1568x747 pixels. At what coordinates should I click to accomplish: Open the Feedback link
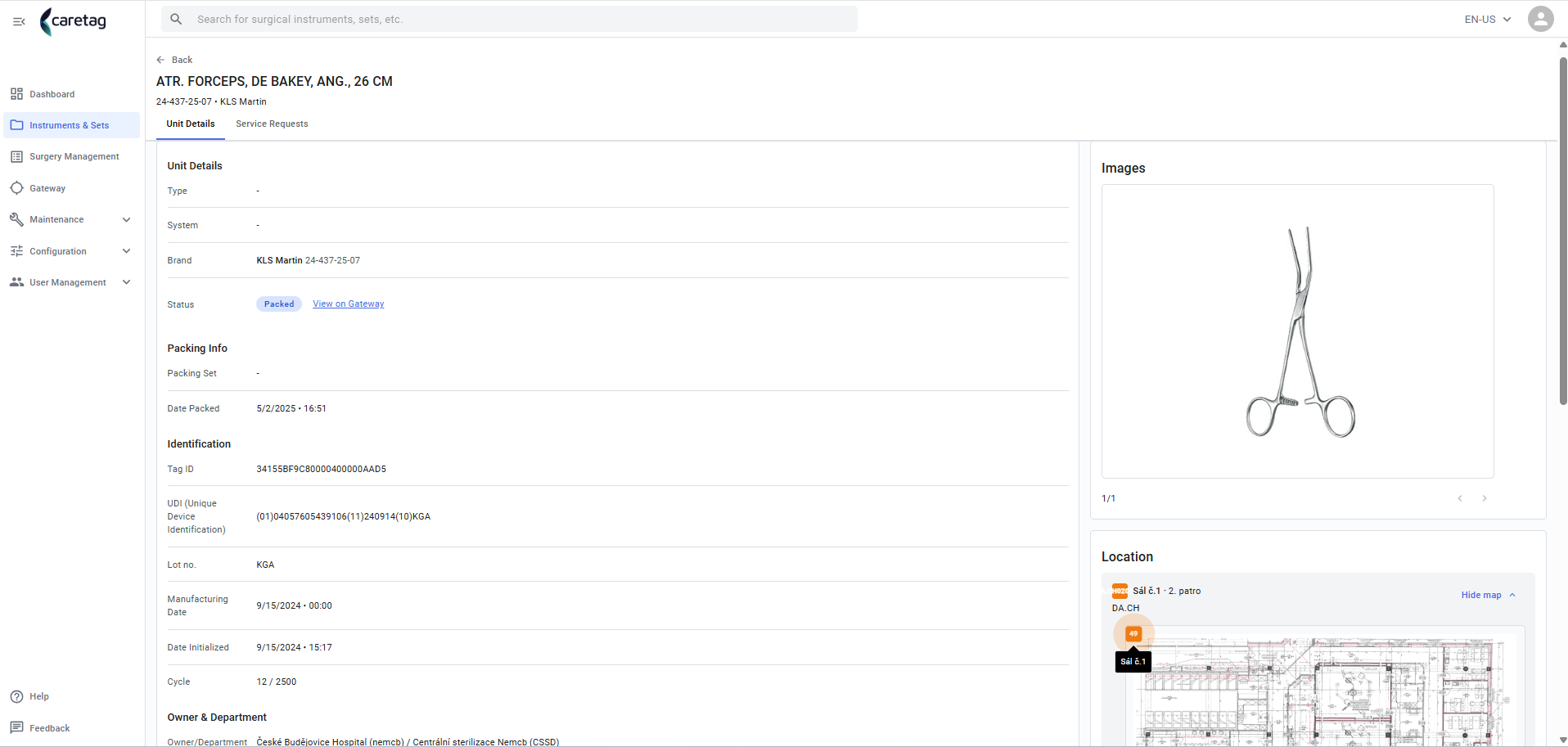49,728
